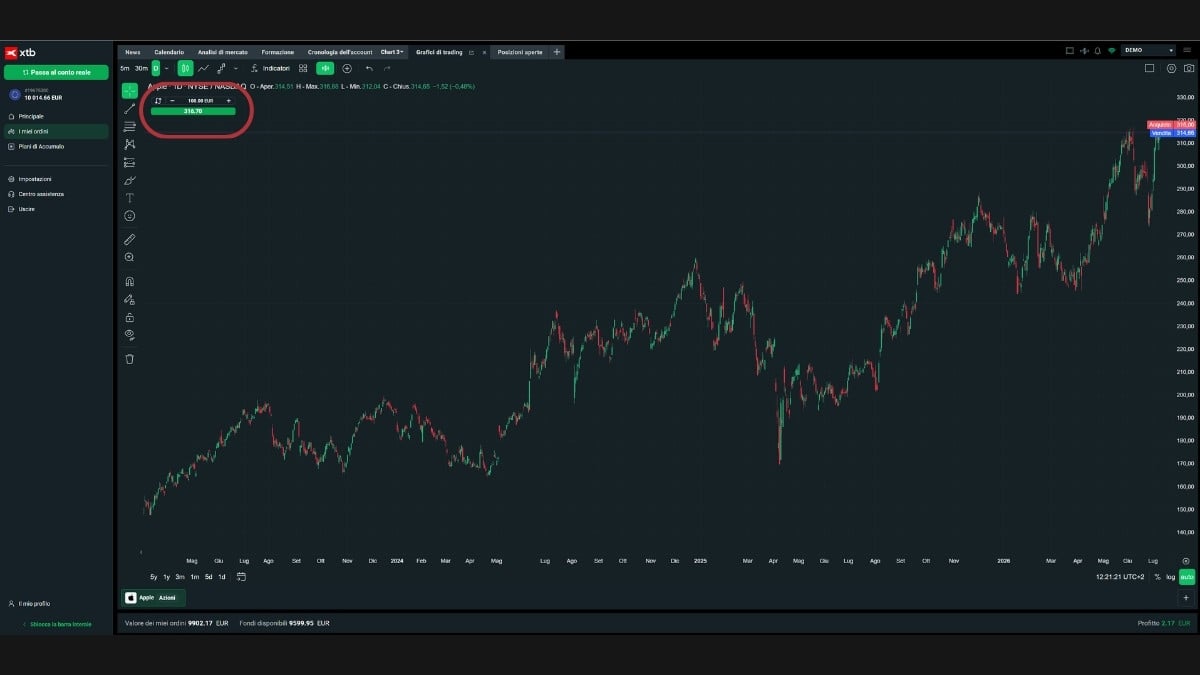This screenshot has height=675, width=1200.
Task: Select the crosshair cursor tool
Action: pos(130,90)
